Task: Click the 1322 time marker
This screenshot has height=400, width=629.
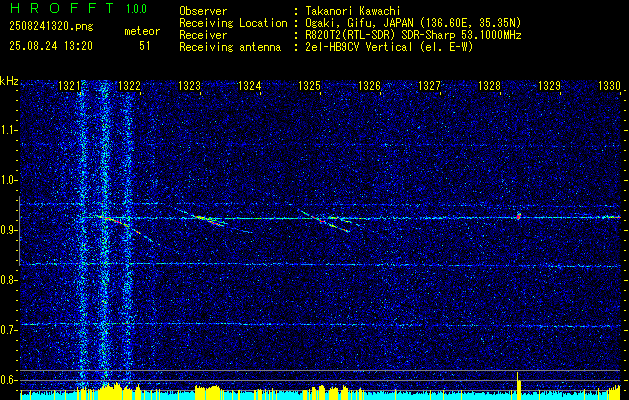Action: point(130,86)
